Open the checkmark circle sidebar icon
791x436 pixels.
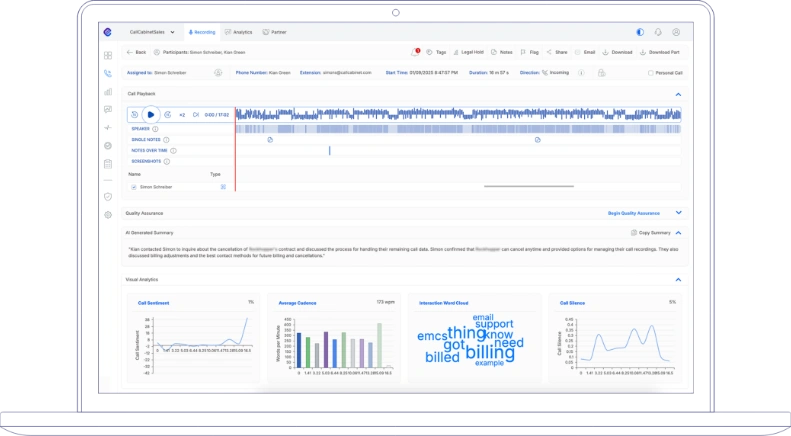tap(108, 146)
